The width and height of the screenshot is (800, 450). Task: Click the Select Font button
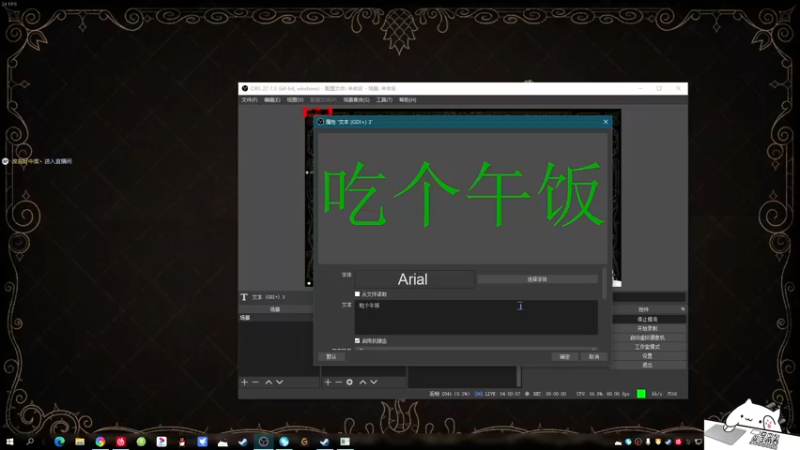(537, 279)
